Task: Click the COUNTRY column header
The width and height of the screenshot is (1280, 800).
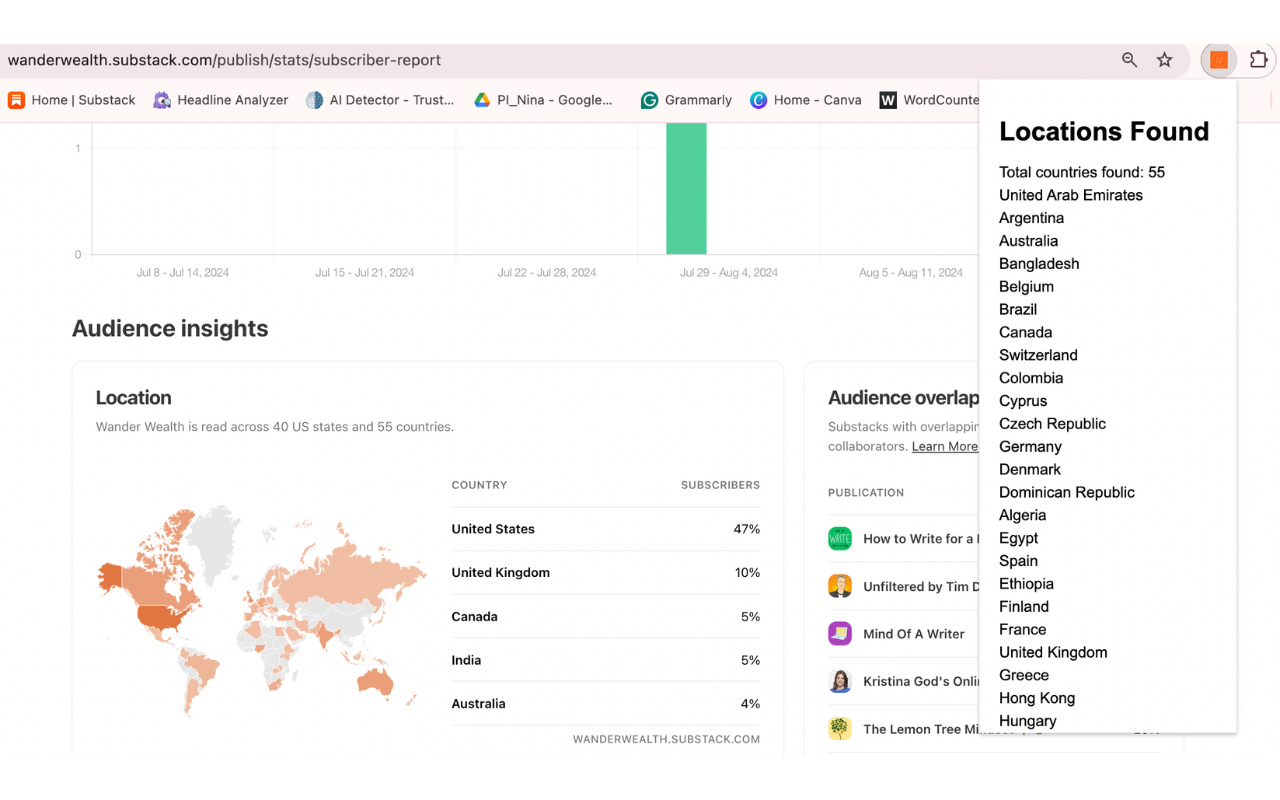Action: [x=479, y=485]
